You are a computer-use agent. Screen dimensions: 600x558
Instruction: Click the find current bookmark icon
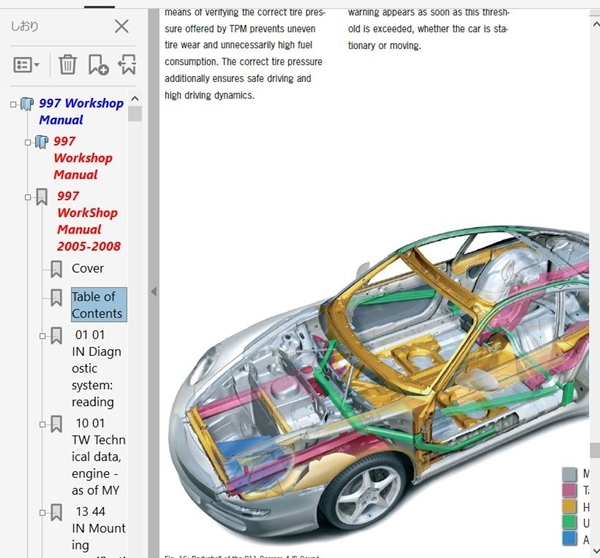(x=127, y=64)
